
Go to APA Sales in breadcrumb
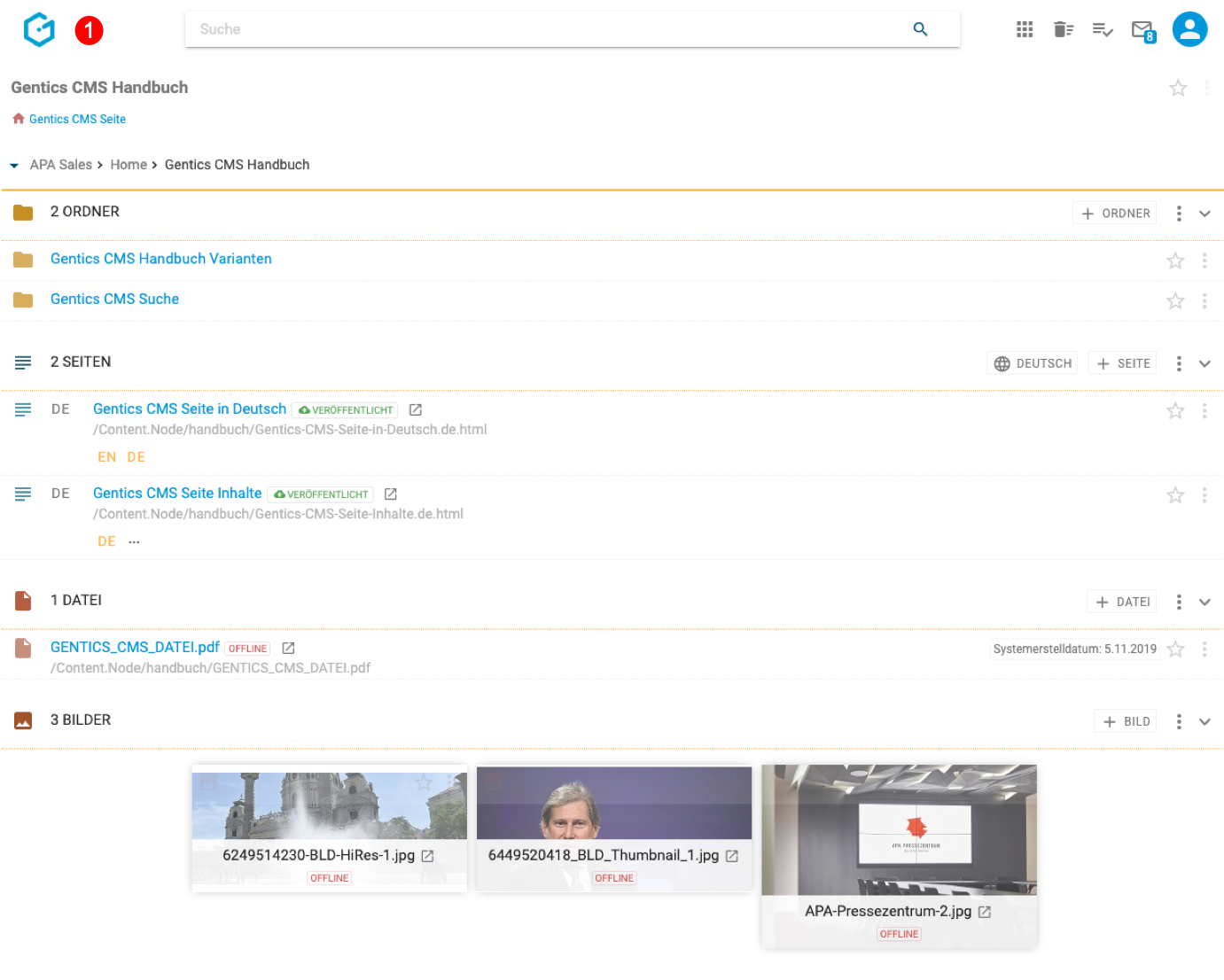coord(61,165)
